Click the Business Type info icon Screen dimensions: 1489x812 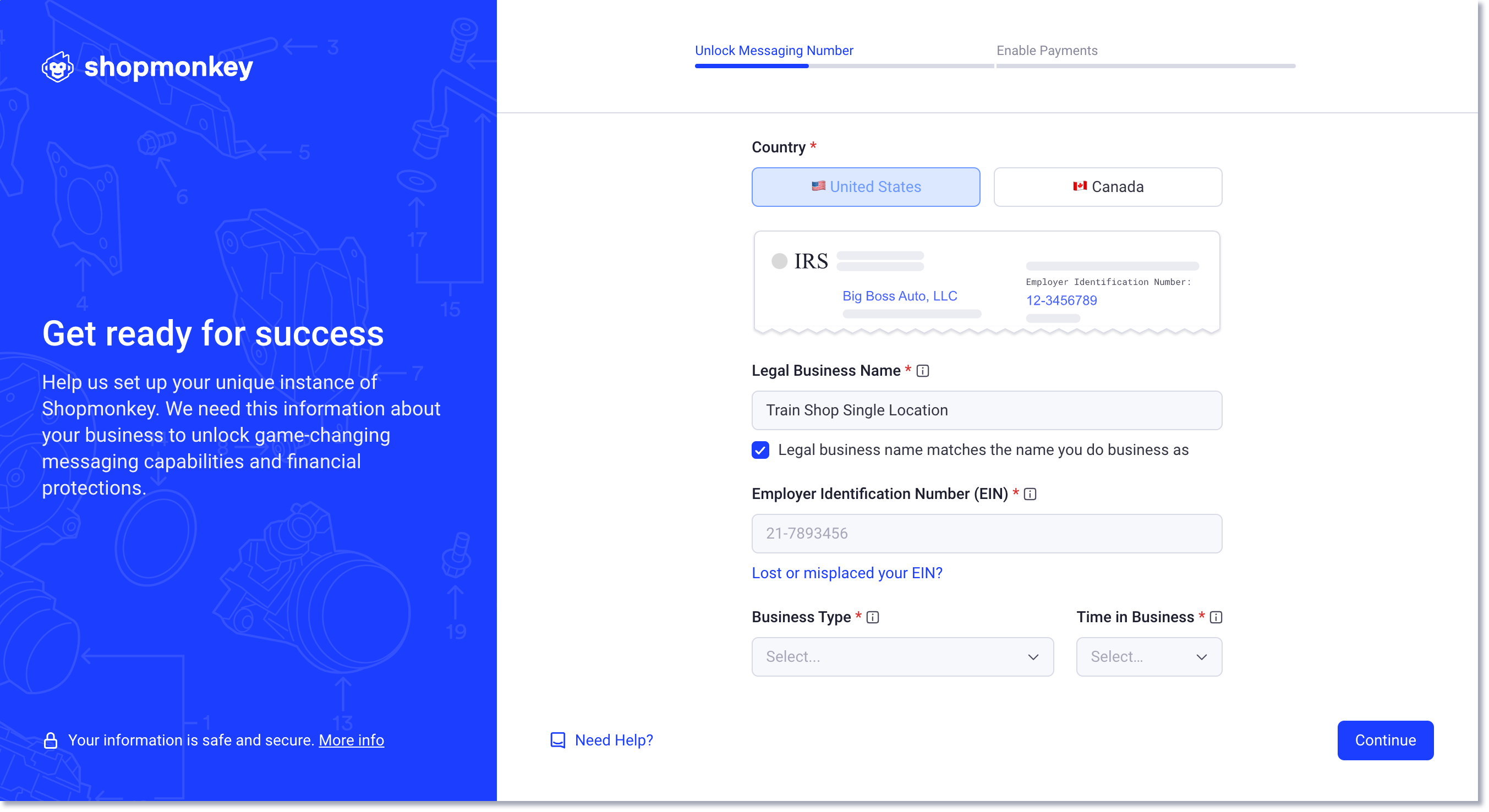click(x=873, y=617)
